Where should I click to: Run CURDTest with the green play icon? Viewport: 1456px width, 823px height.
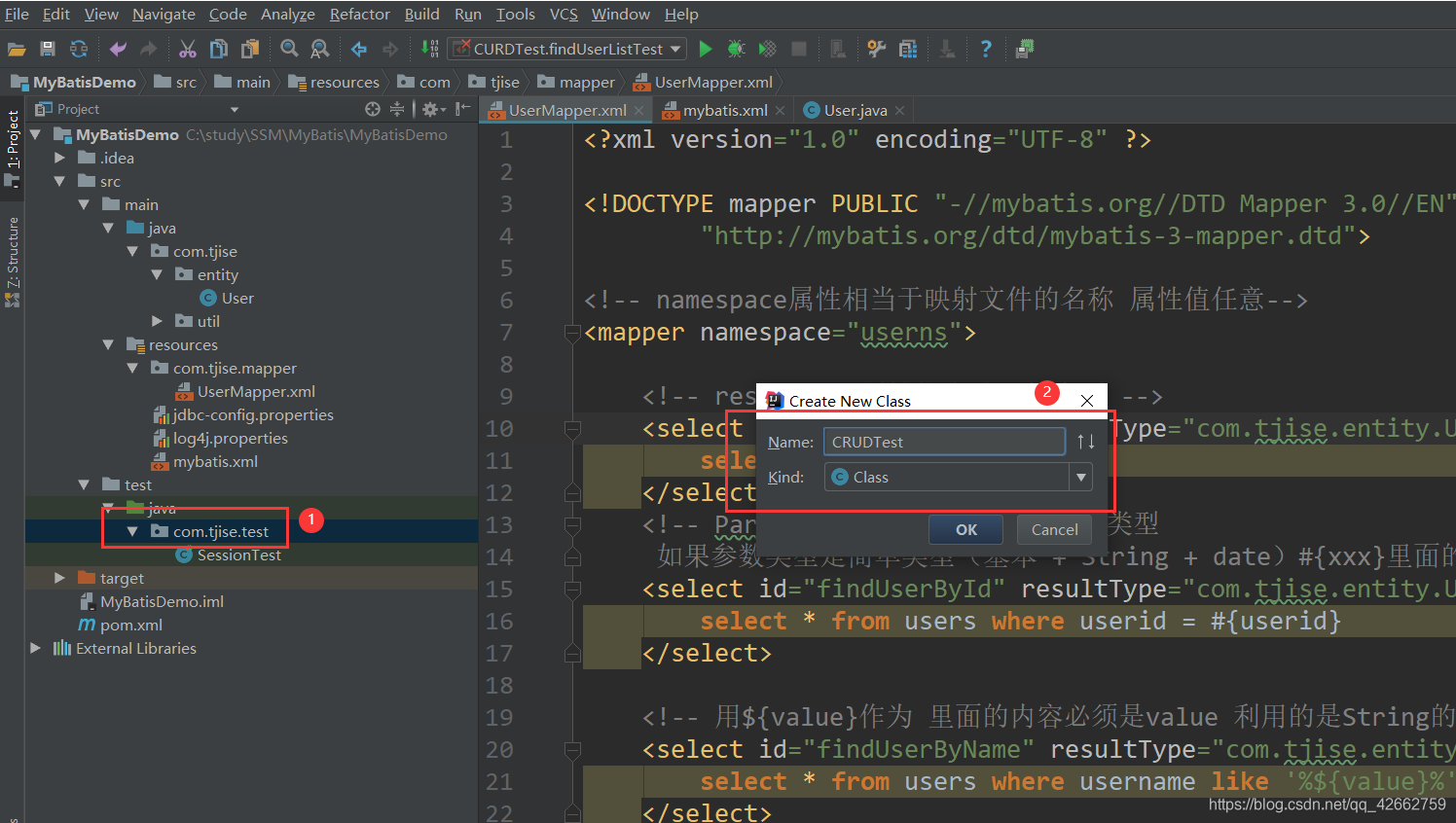[706, 49]
